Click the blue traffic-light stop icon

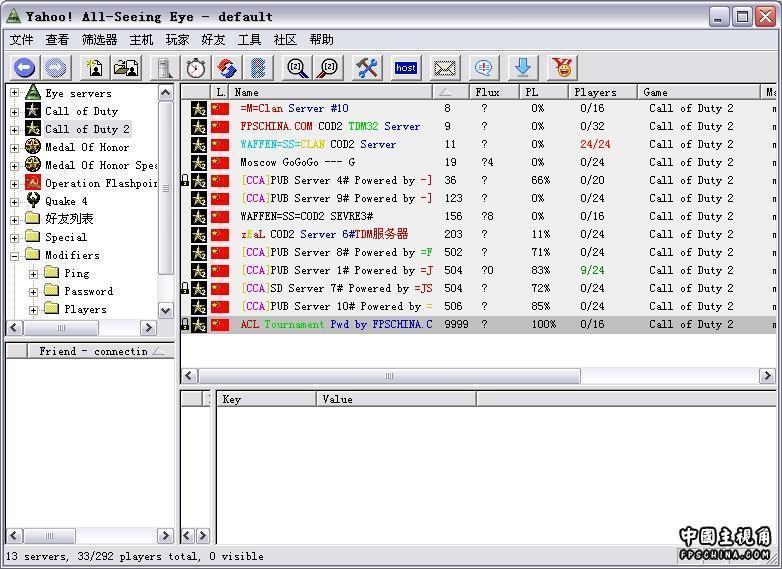click(258, 68)
